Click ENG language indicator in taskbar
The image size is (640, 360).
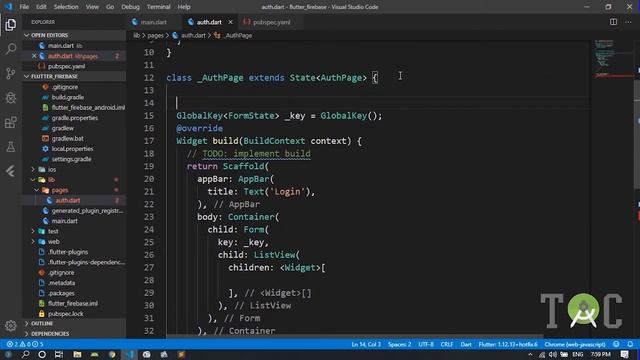[x=578, y=354]
